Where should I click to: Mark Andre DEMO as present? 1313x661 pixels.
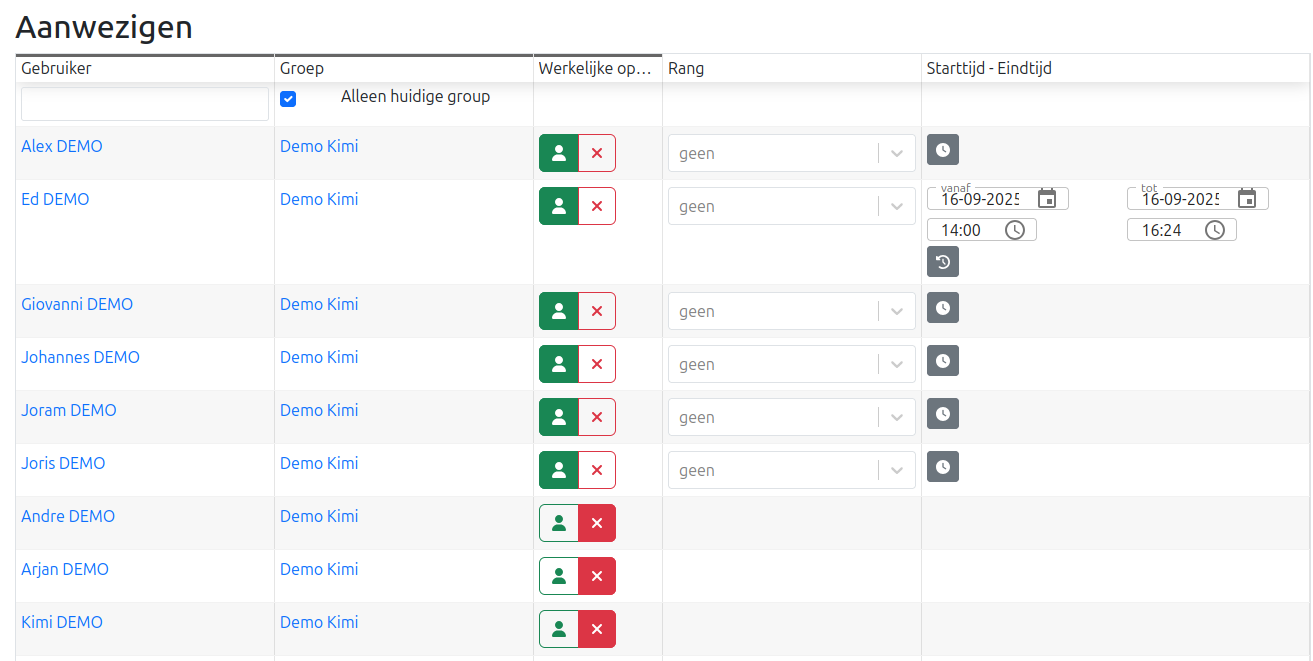(559, 523)
